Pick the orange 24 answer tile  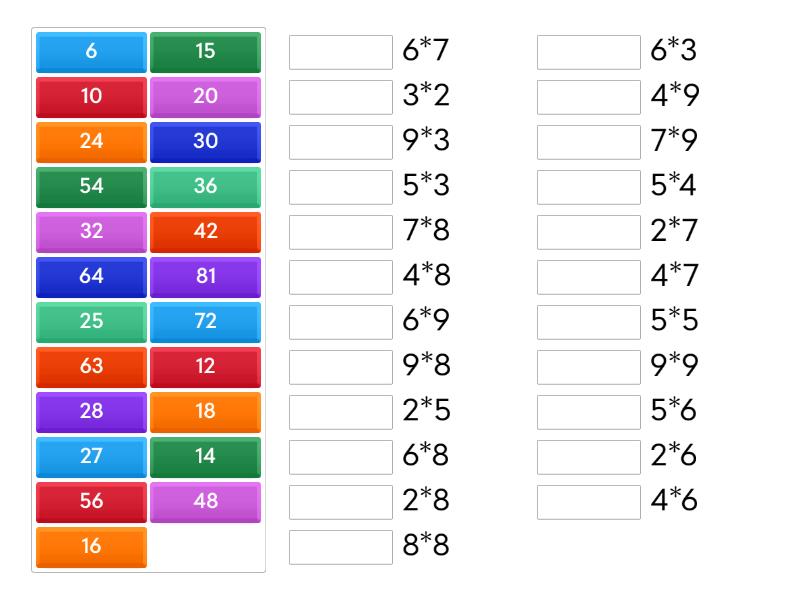[x=91, y=142]
